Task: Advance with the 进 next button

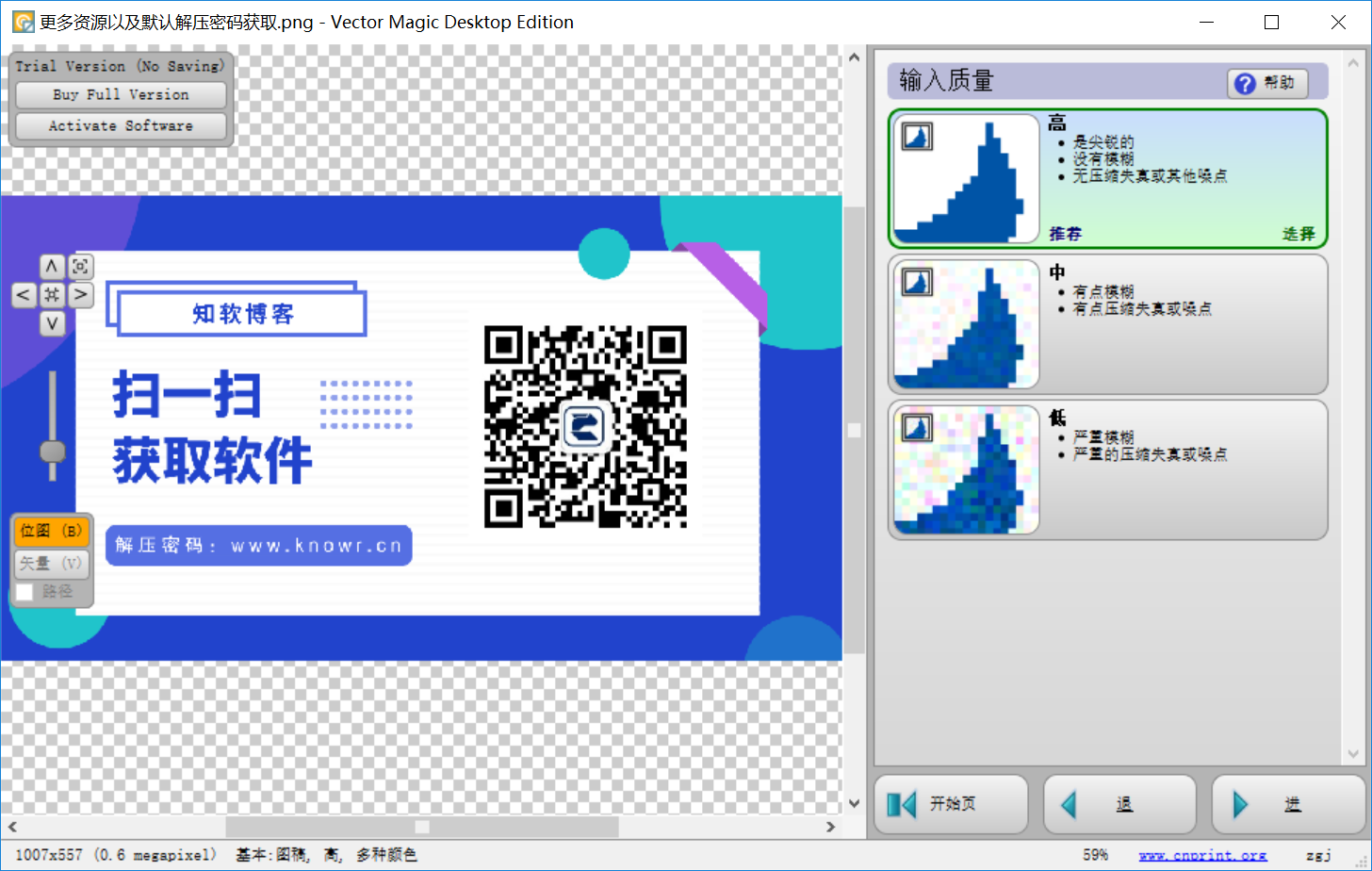Action: pyautogui.click(x=1288, y=804)
